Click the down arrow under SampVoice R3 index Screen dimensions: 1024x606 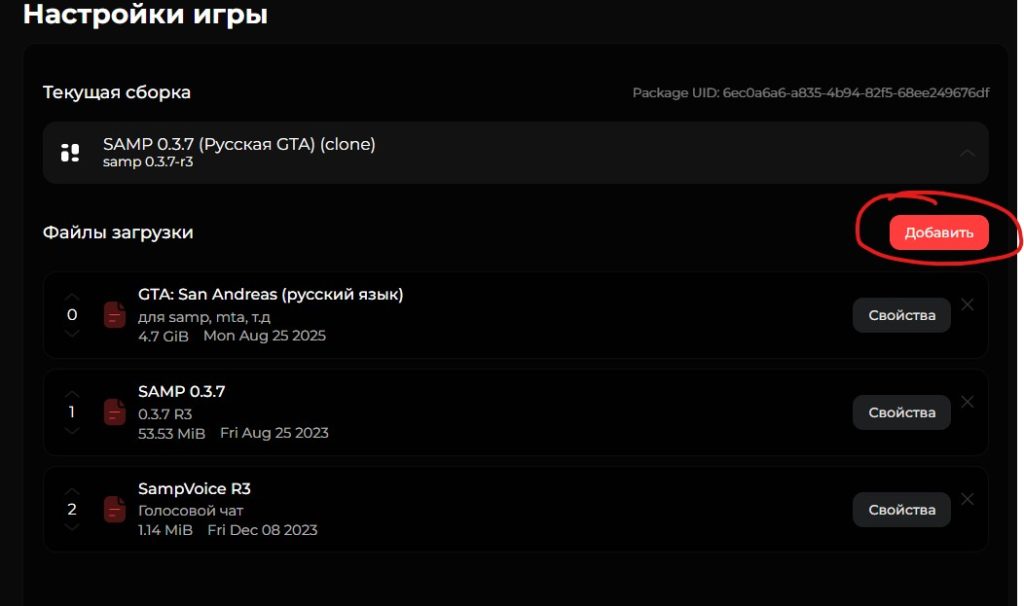click(71, 527)
